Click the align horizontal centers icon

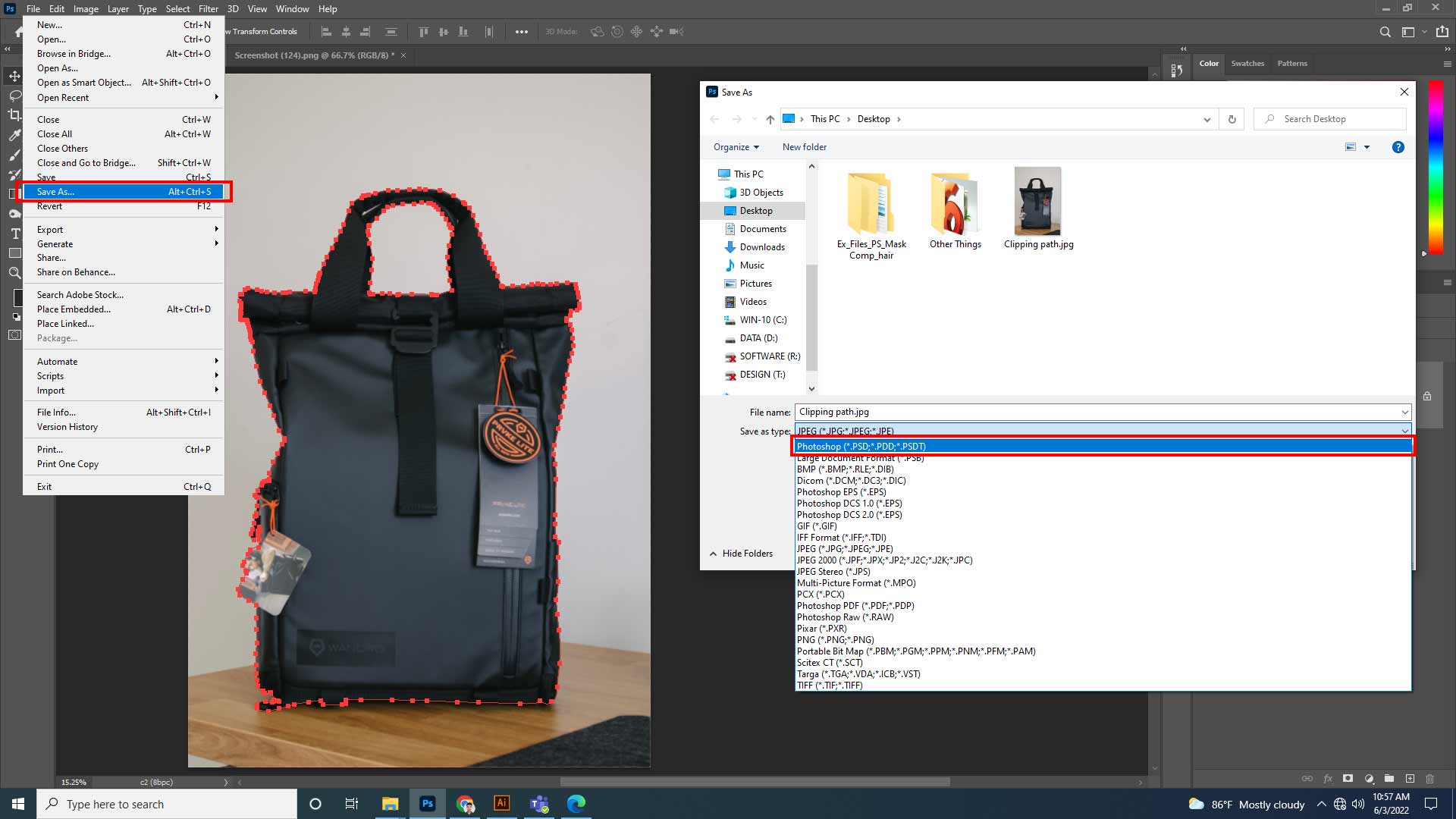coord(346,31)
